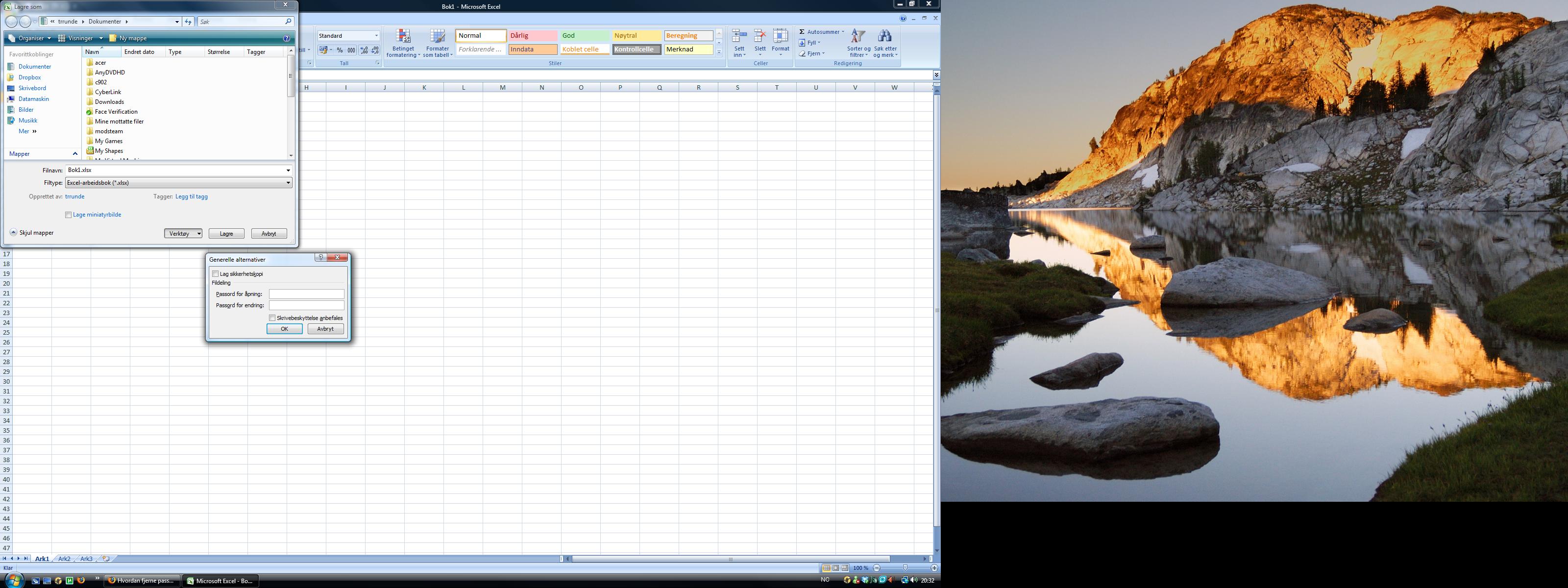
Task: Open Dokumenter favorite link
Action: point(35,67)
